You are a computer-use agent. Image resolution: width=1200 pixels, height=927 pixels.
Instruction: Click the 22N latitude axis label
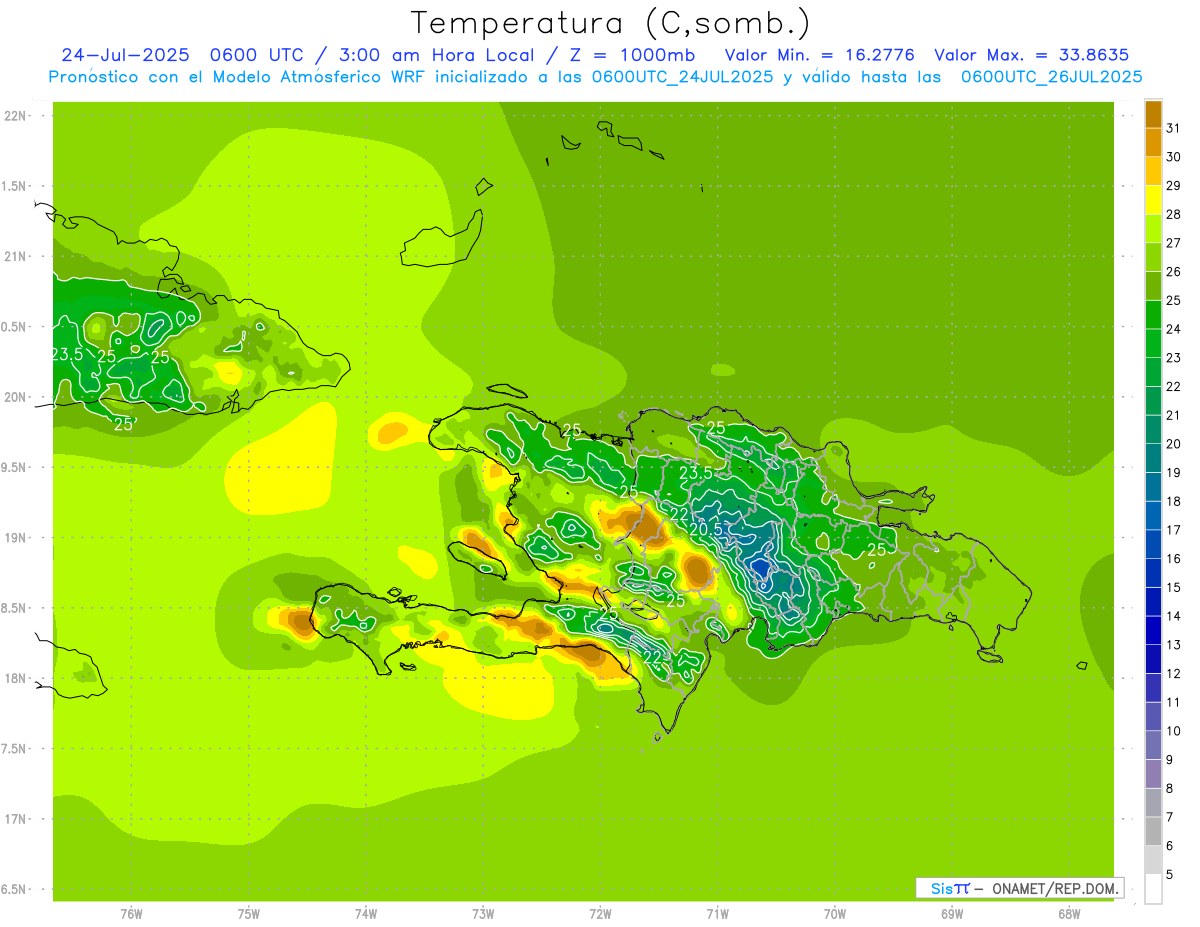click(x=16, y=115)
